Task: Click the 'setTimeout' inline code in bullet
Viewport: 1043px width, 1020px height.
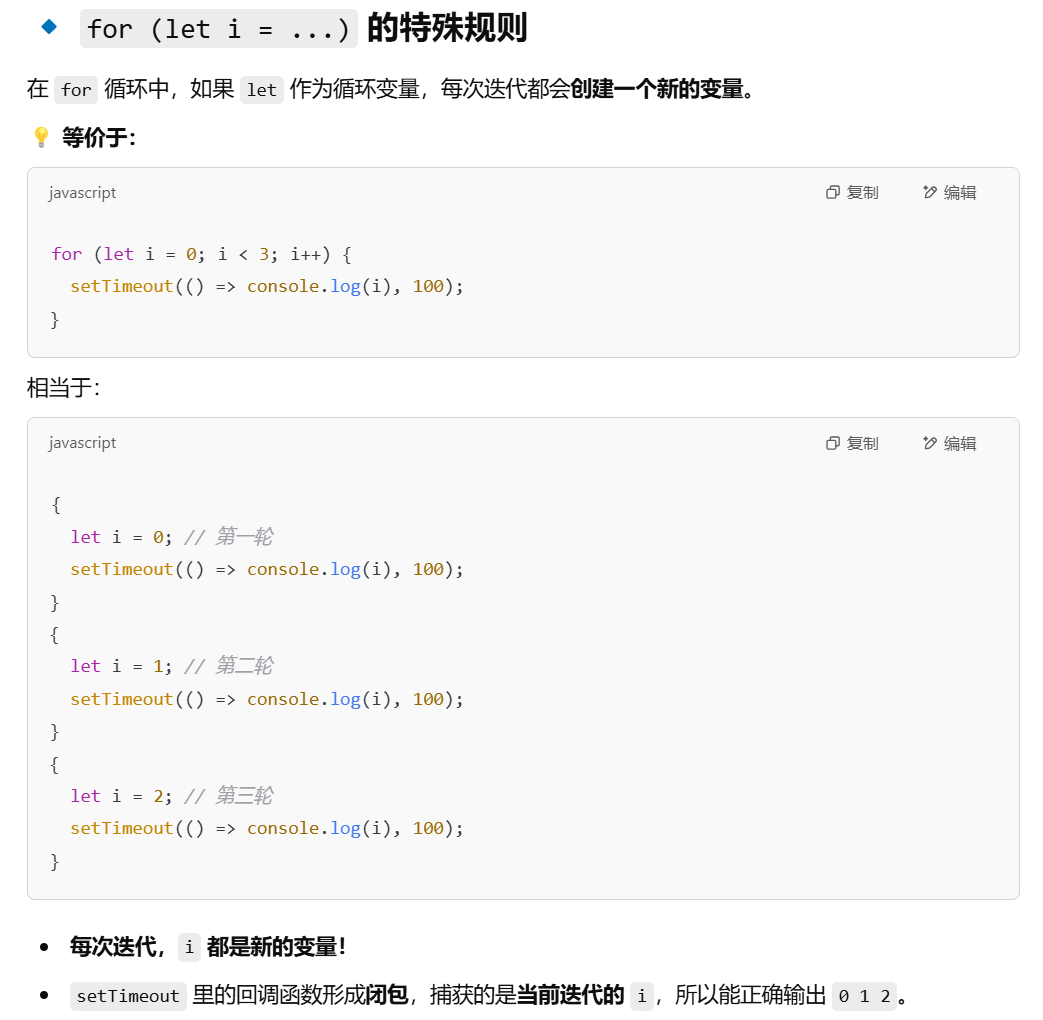Action: 128,995
